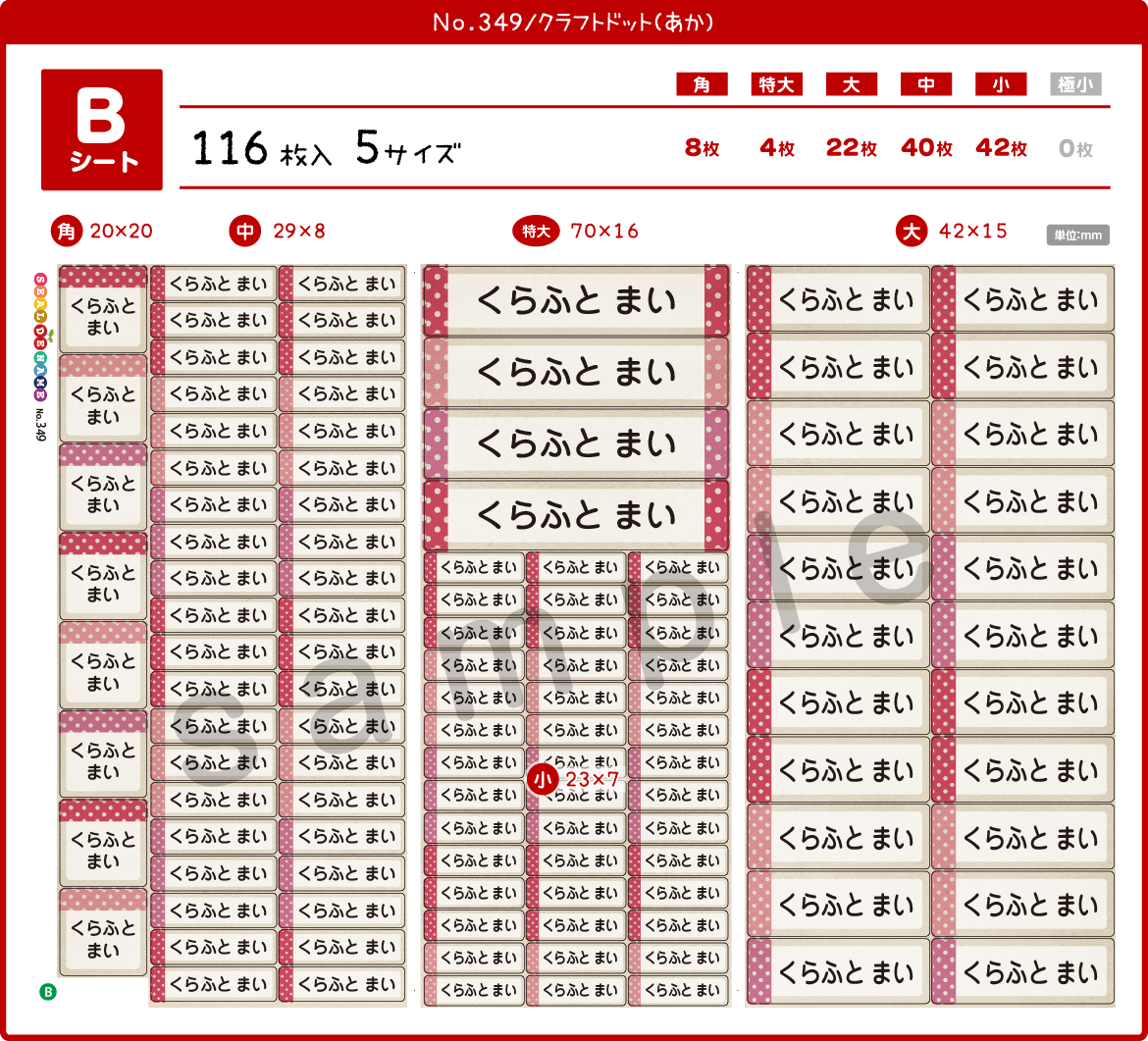Click the 20×20 size text
This screenshot has width=1148, height=1041.
[x=122, y=232]
